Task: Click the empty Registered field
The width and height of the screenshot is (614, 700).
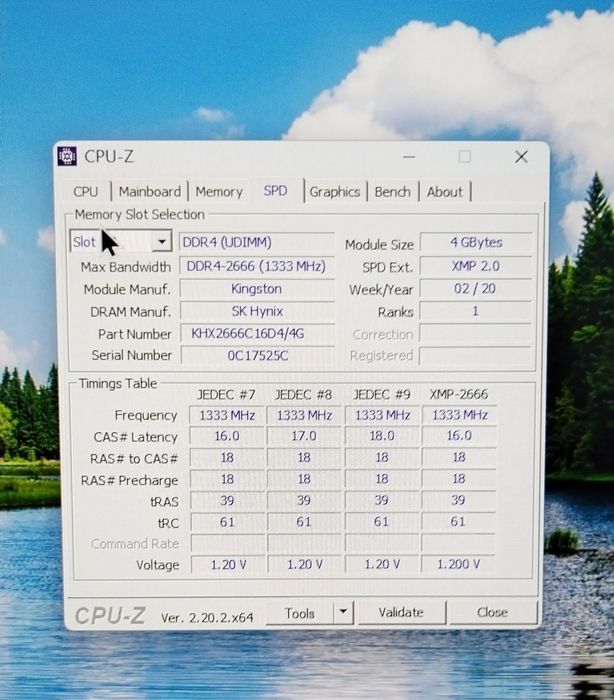Action: click(476, 356)
